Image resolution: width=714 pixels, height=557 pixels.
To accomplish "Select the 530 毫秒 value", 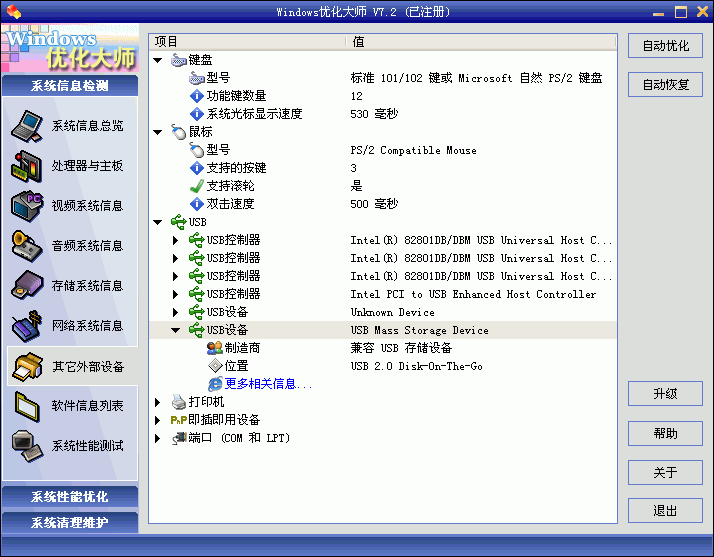I will point(374,114).
